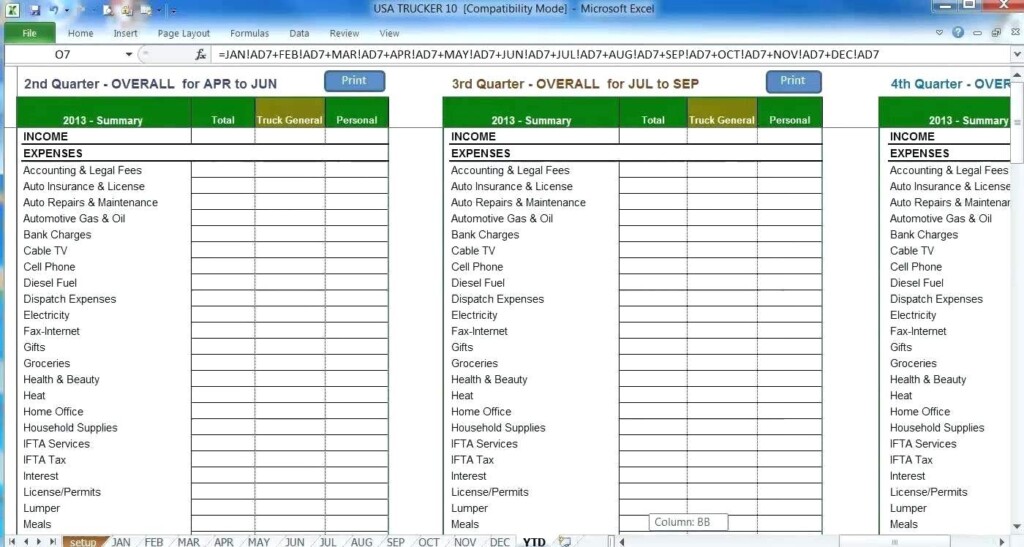The height and width of the screenshot is (547, 1024).
Task: Switch to the JUL sheet tab
Action: [x=328, y=542]
